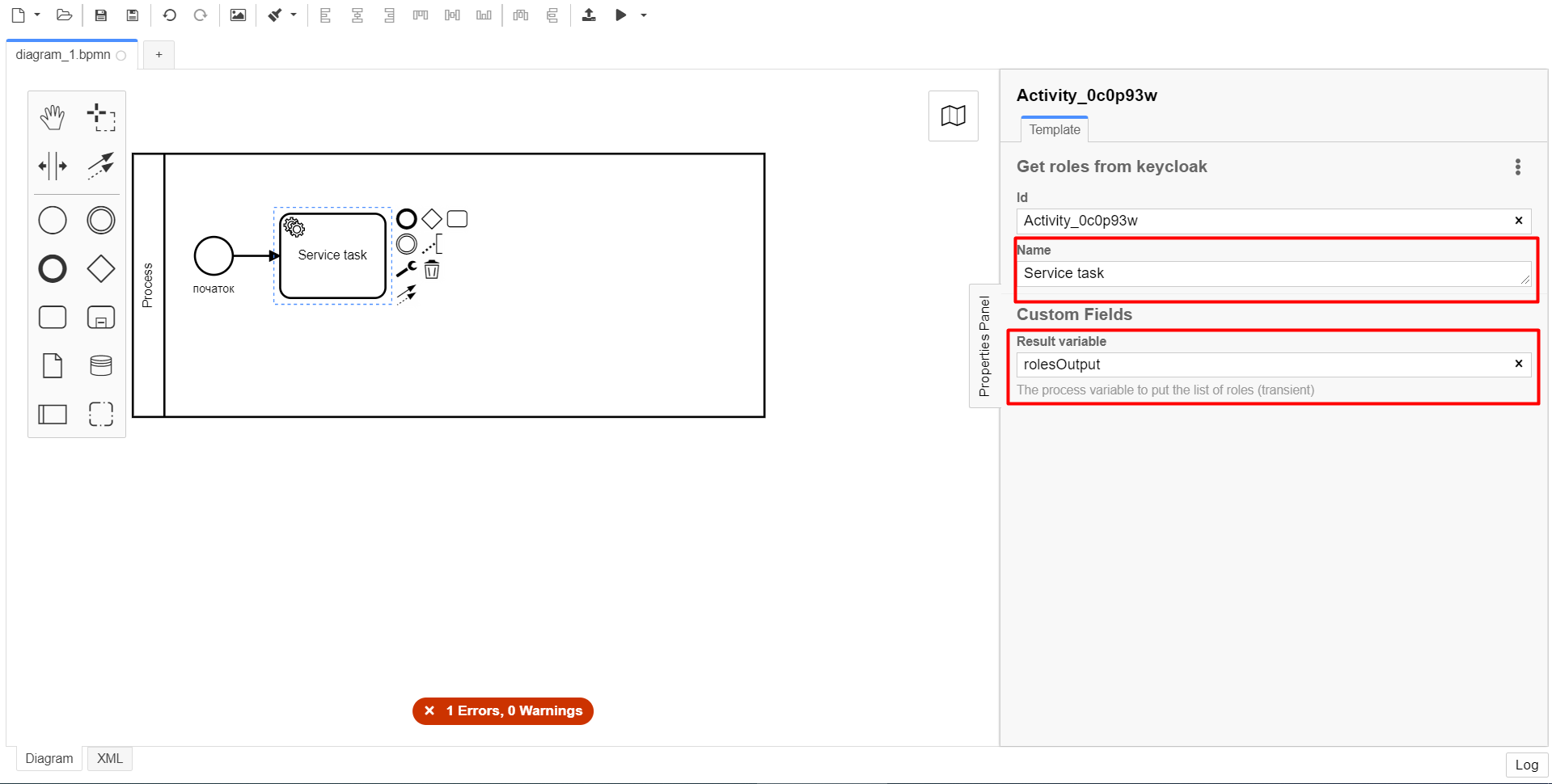Align elements to bottom
1552x784 pixels.
484,15
